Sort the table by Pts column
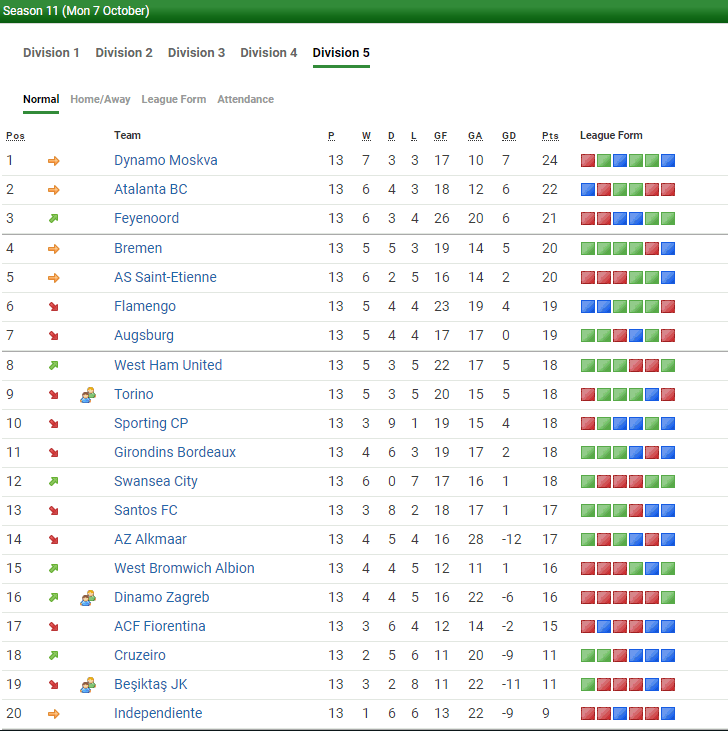Viewport: 728px width, 731px height. [550, 136]
